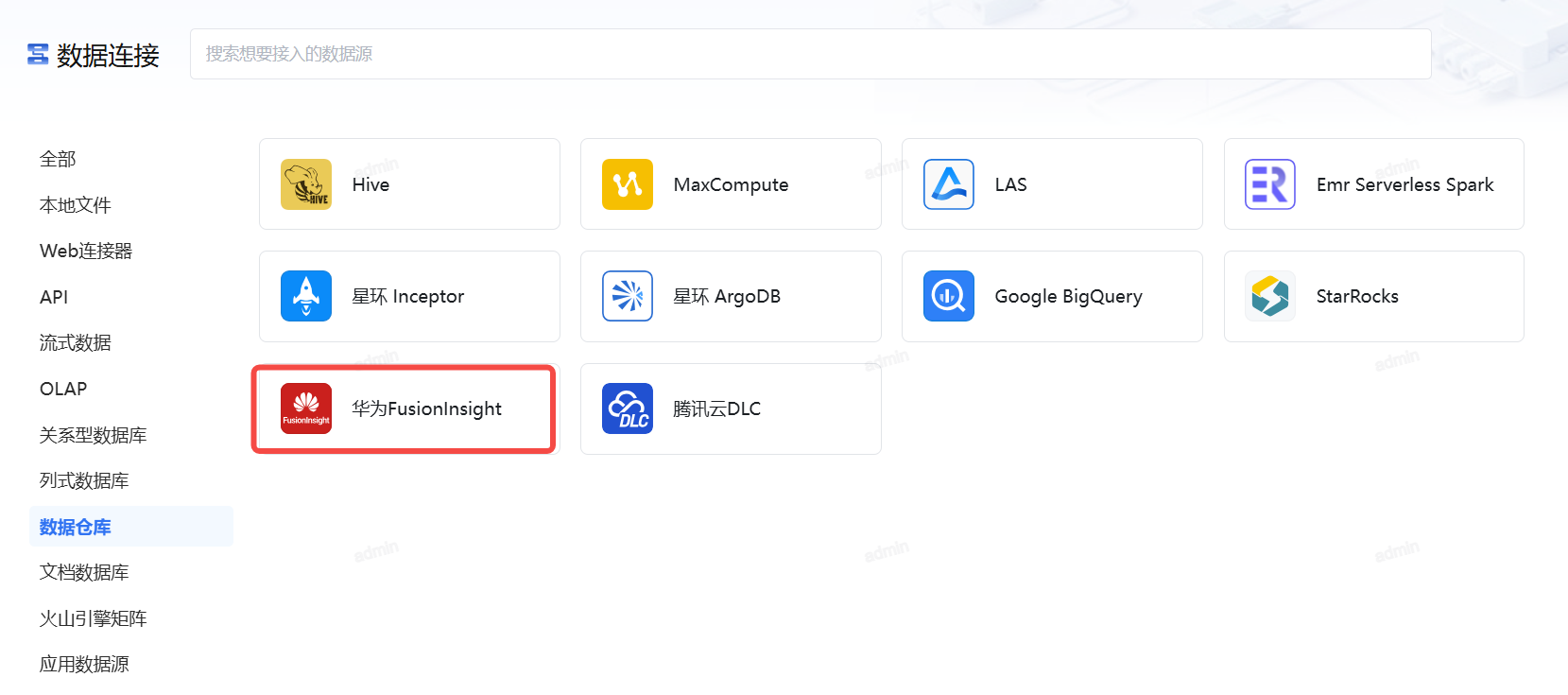1568x695 pixels.
Task: Switch to 应用数据源 category
Action: 84,664
